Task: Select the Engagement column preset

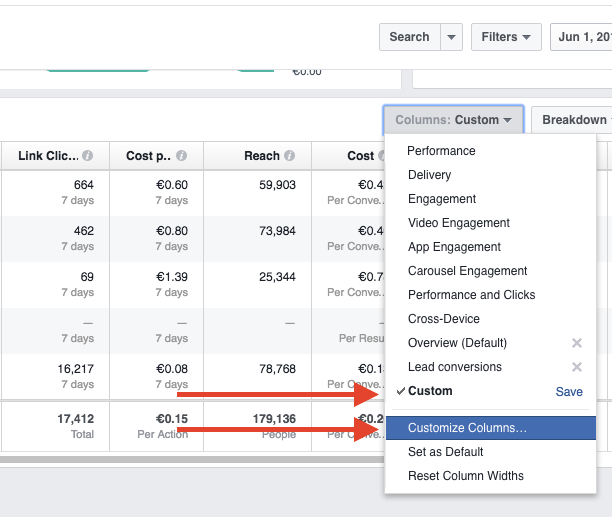Action: (x=490, y=199)
